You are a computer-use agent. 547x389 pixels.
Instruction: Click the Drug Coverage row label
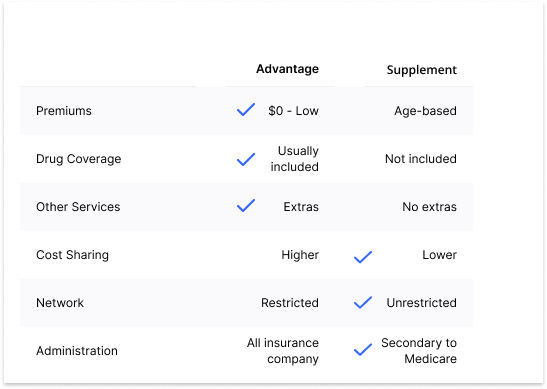click(x=79, y=159)
